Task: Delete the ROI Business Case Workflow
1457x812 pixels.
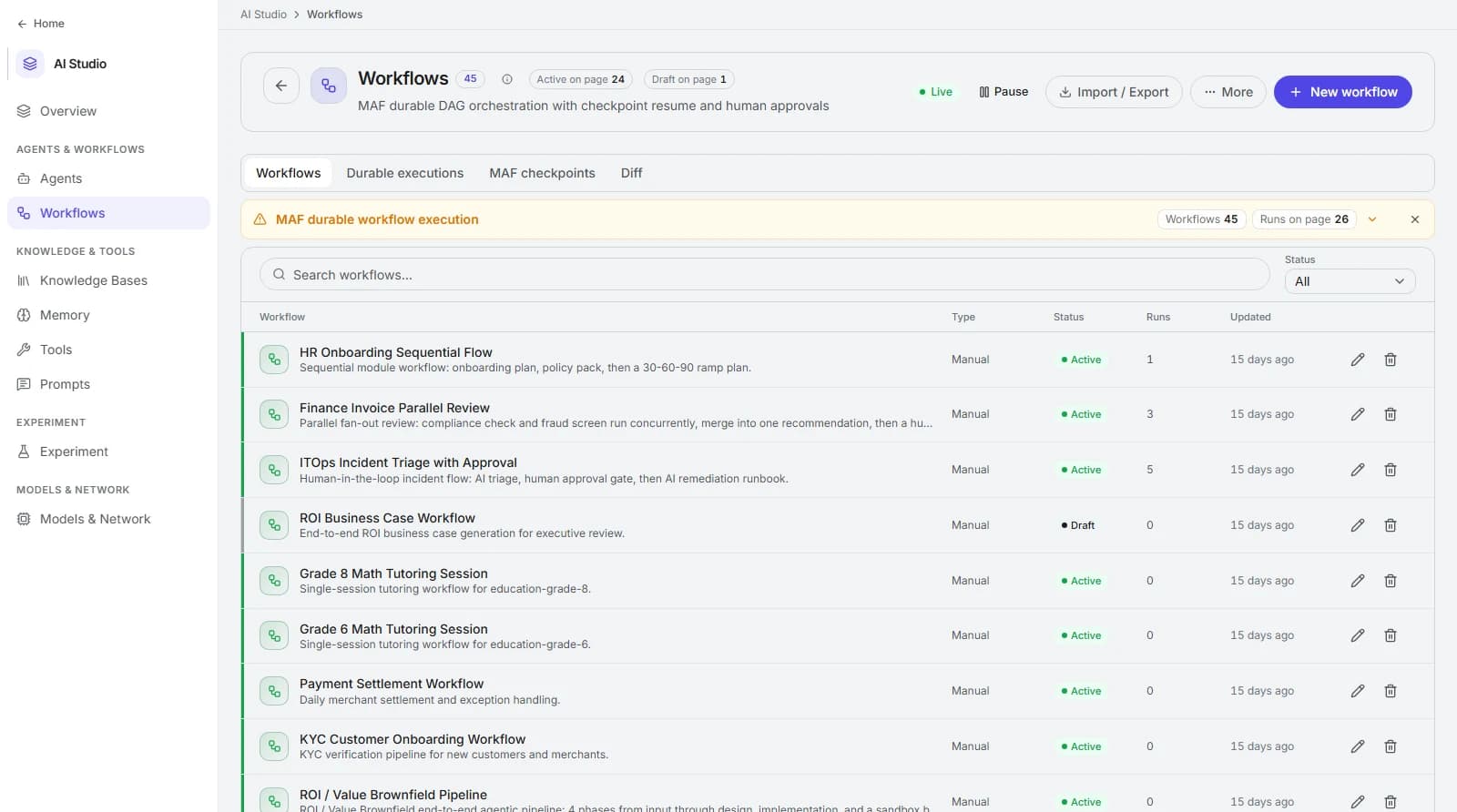Action: tap(1391, 525)
